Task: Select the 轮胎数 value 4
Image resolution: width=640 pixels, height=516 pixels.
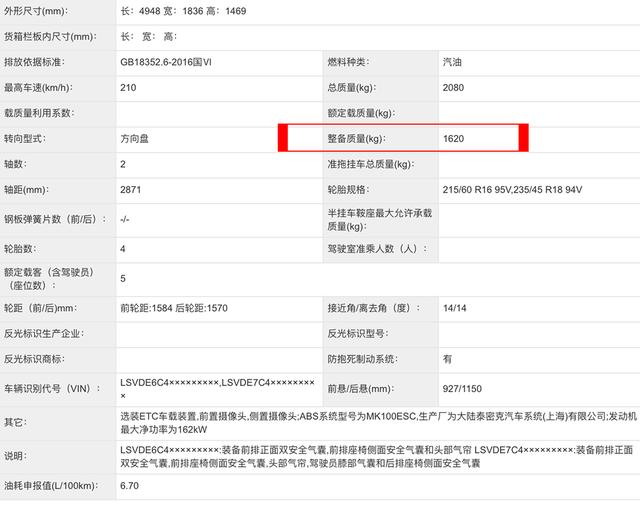Action: 123,249
